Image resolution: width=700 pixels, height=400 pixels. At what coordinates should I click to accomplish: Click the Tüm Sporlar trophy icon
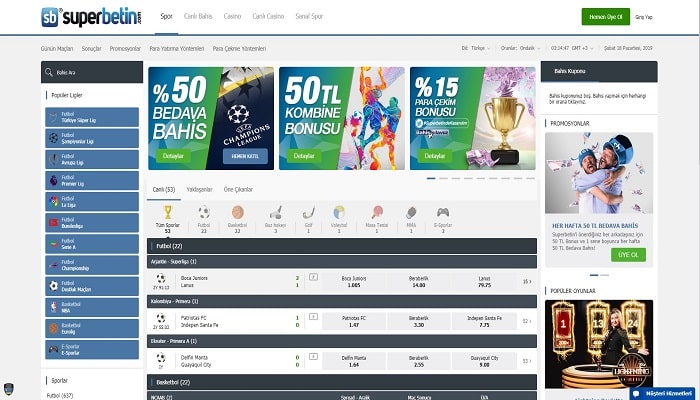pos(167,213)
